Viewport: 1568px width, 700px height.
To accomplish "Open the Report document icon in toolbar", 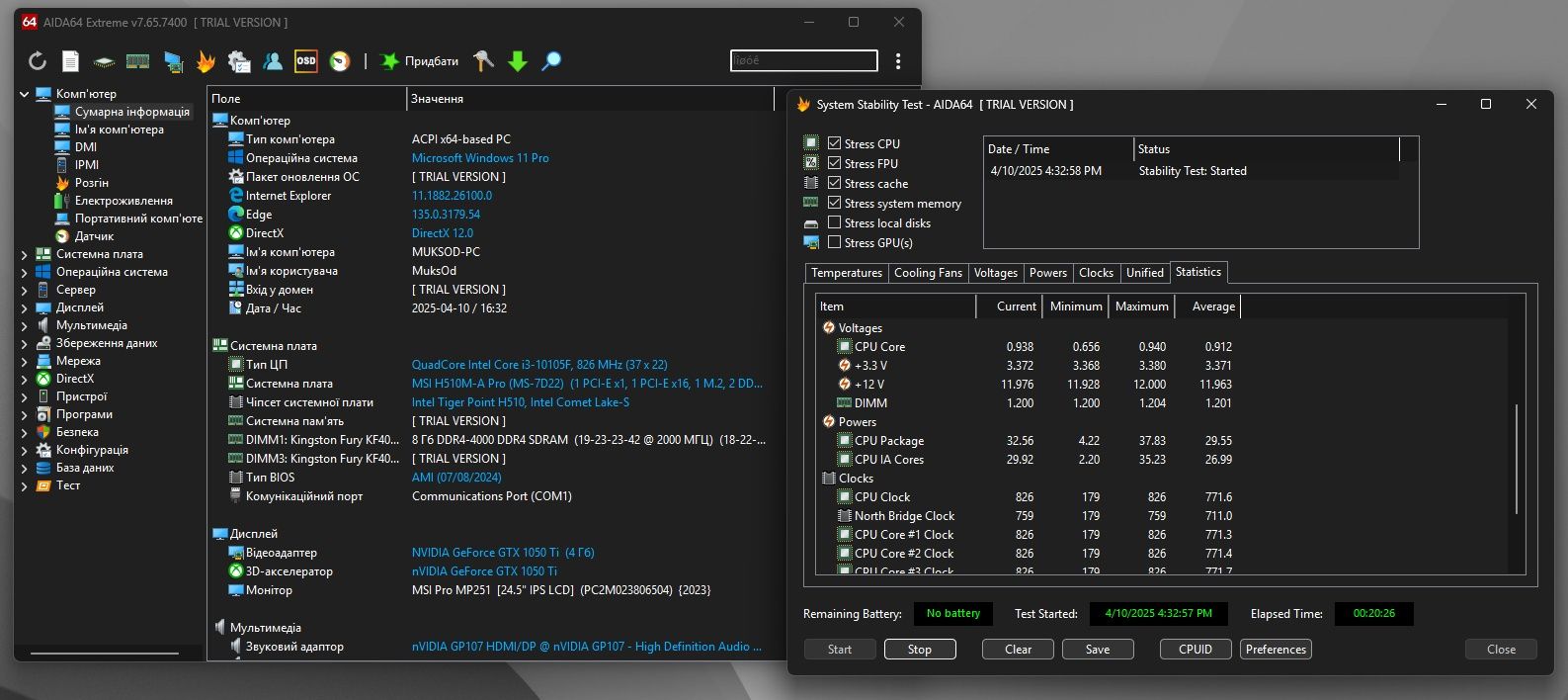I will 71,61.
